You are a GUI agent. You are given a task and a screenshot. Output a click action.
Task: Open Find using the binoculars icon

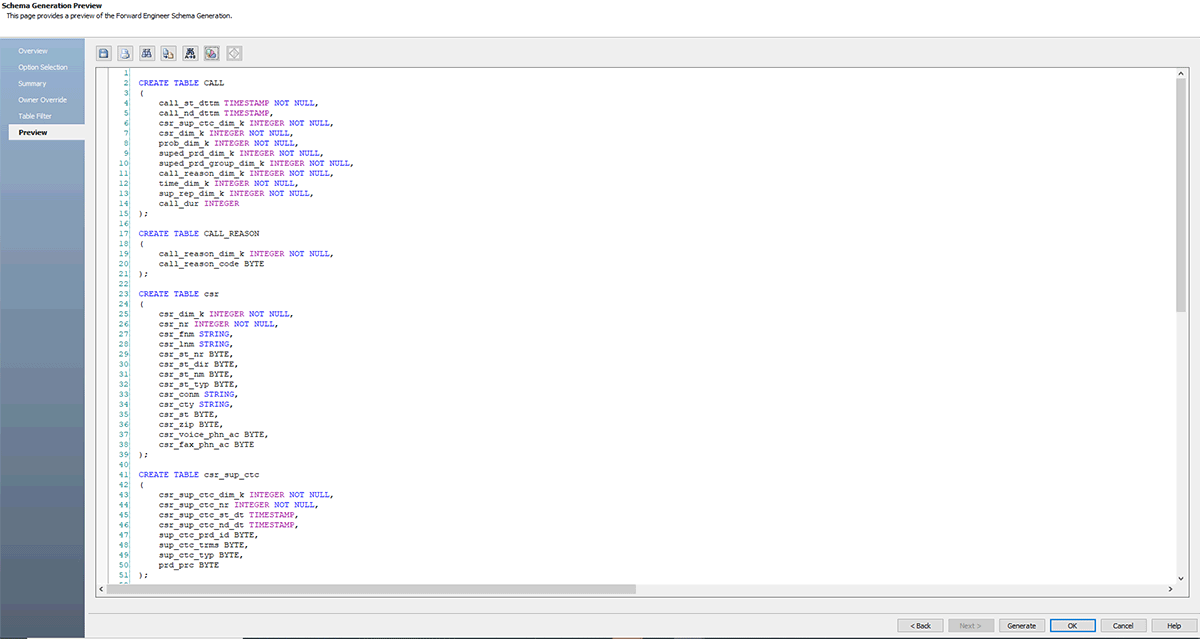pos(147,53)
